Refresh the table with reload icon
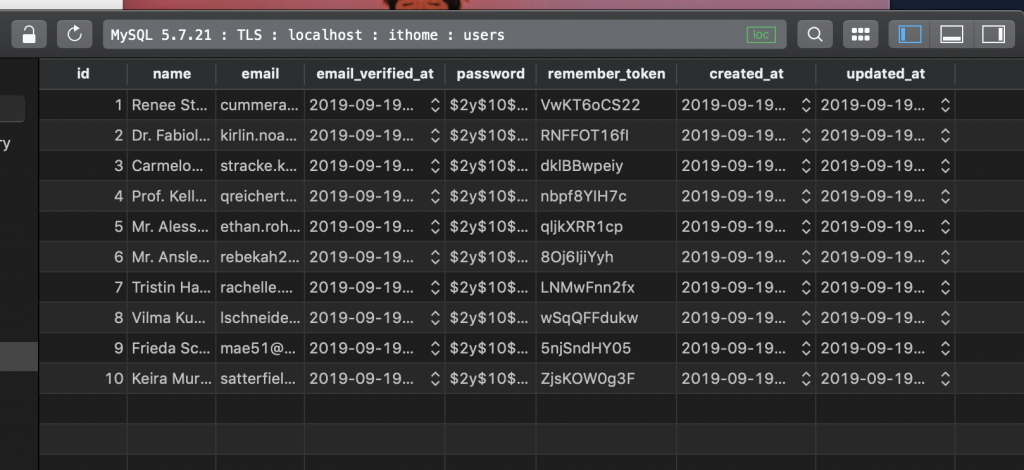Screen dimensions: 1024x470 74,35
